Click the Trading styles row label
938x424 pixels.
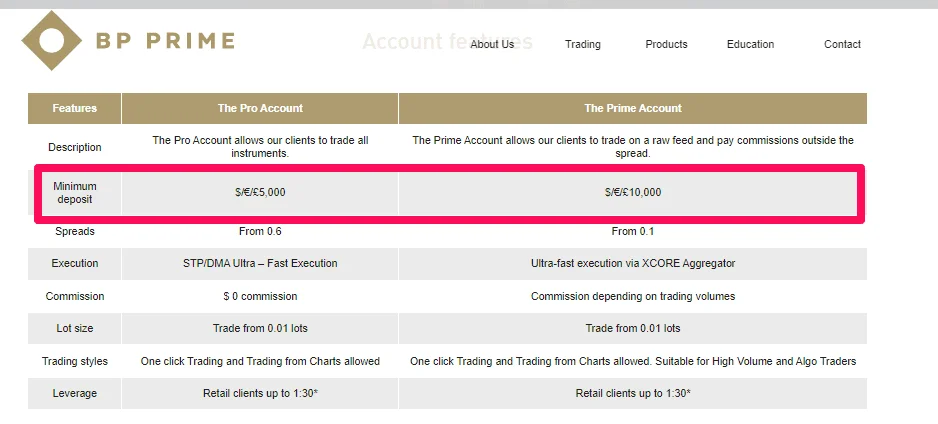point(75,361)
